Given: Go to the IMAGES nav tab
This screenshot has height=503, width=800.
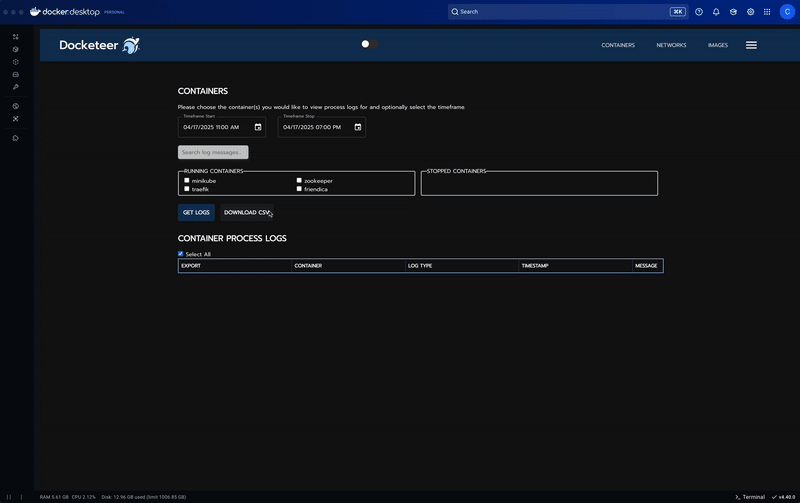Looking at the screenshot, I should click(717, 45).
